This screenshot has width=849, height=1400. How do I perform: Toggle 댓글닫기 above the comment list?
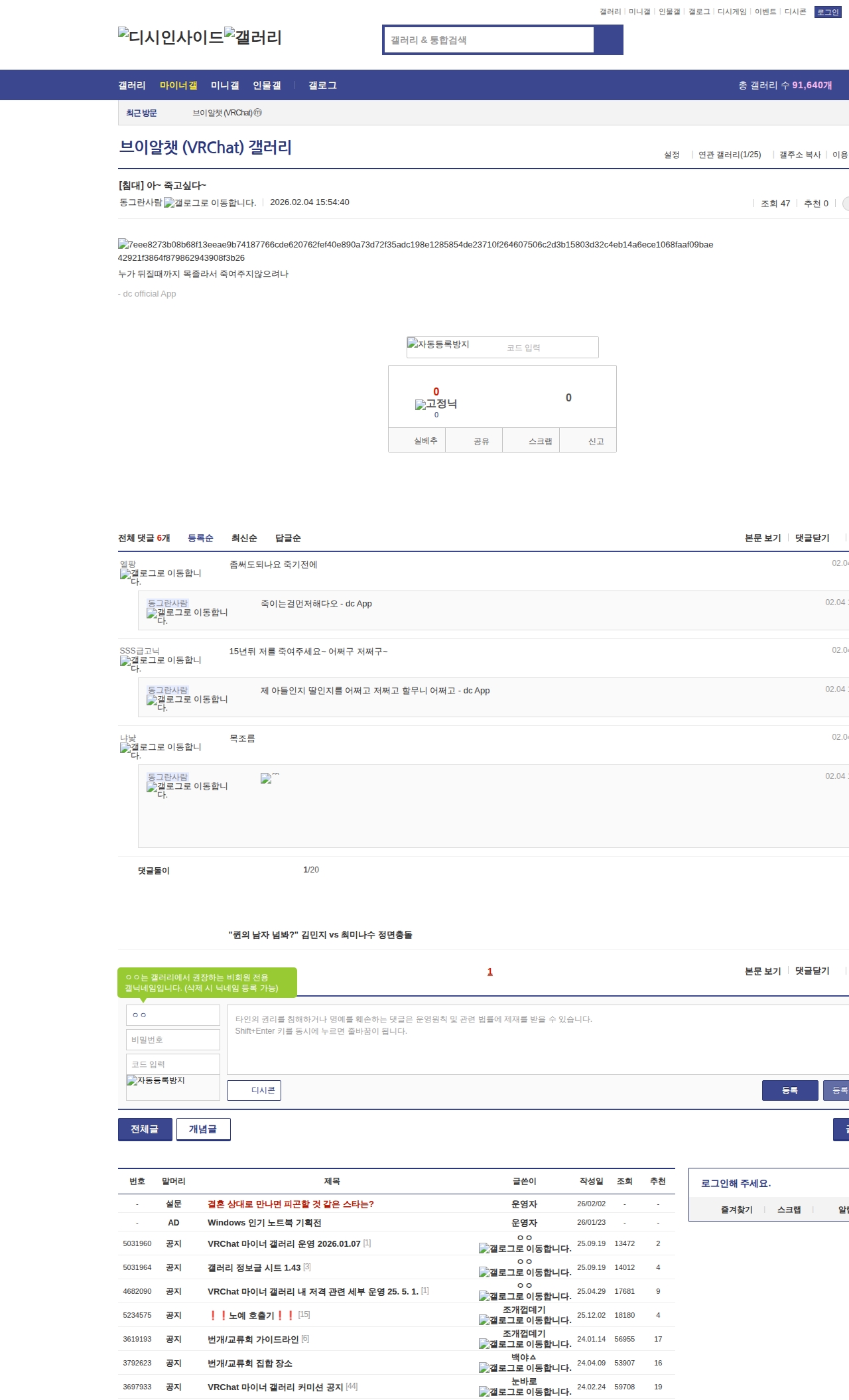point(812,538)
